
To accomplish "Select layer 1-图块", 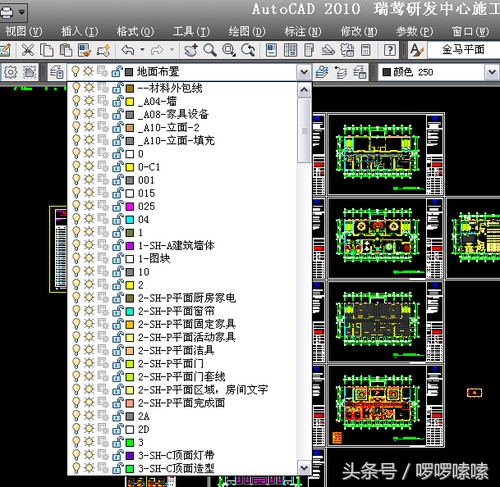I will 154,258.
